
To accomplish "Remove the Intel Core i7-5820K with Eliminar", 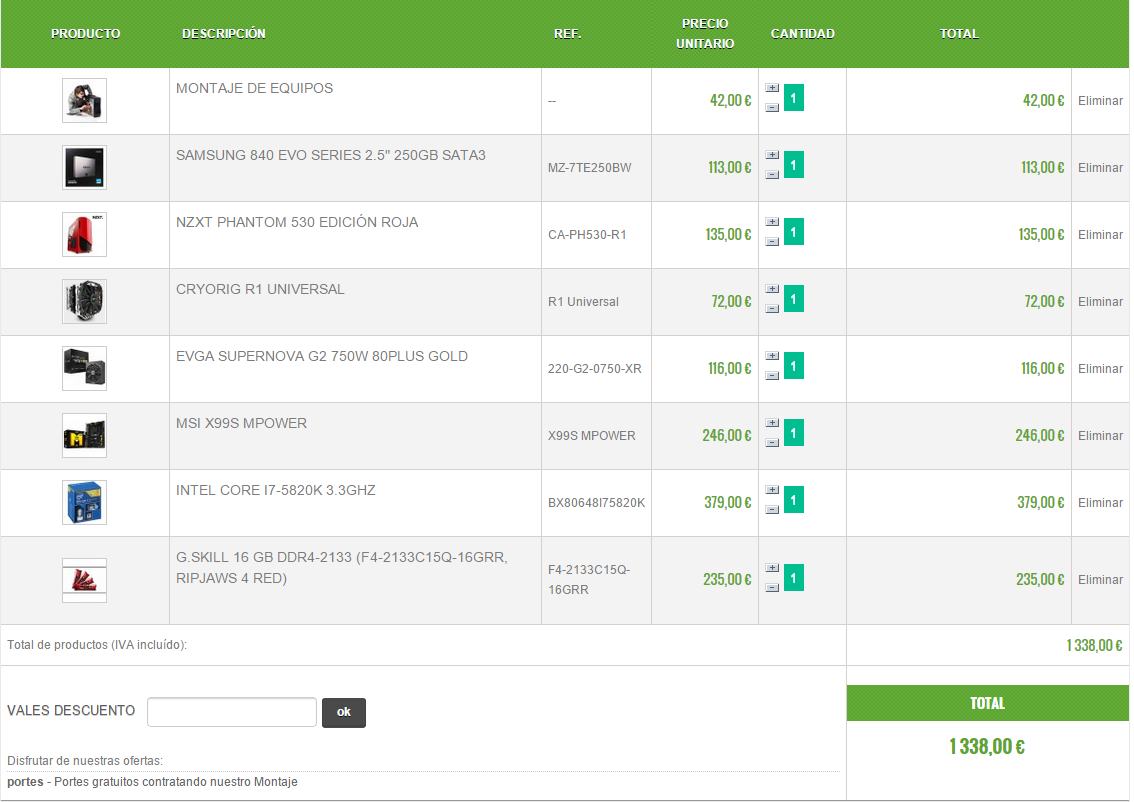I will (1100, 503).
